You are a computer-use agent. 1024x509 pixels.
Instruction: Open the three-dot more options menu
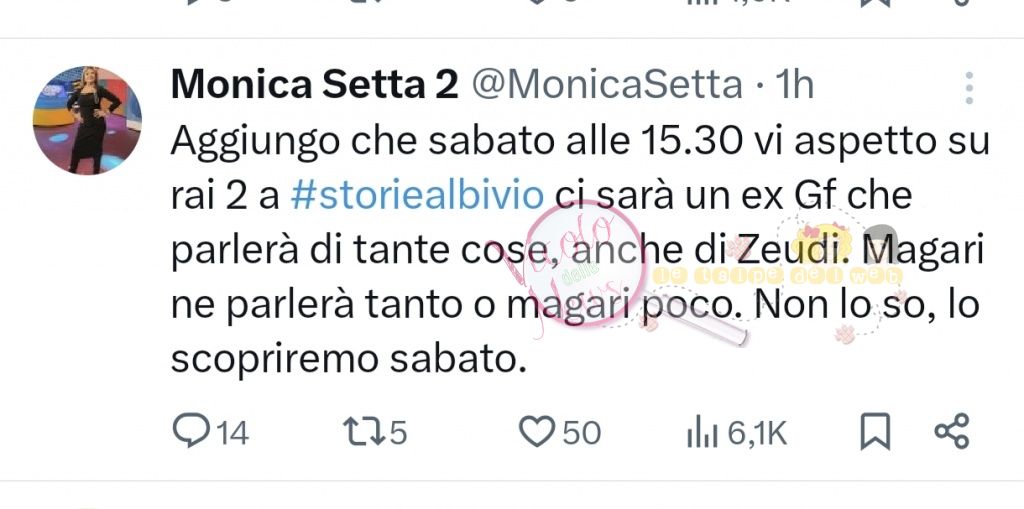(x=968, y=88)
